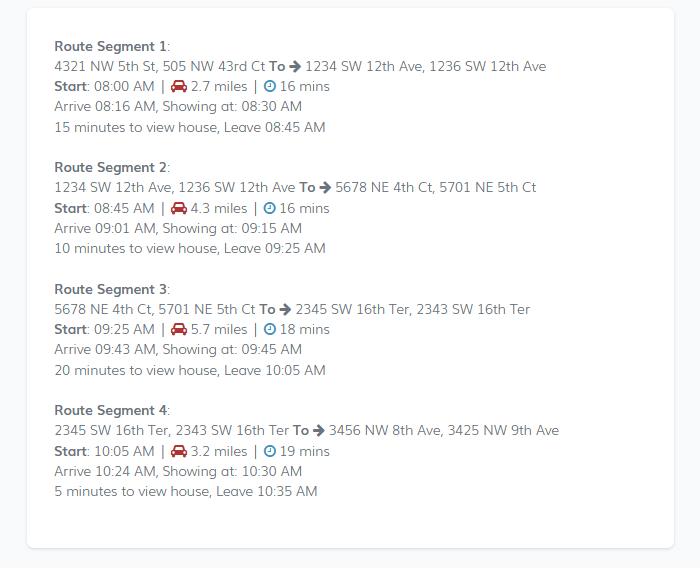Click the clock icon beside 19 mins
The width and height of the screenshot is (700, 568).
click(x=270, y=451)
